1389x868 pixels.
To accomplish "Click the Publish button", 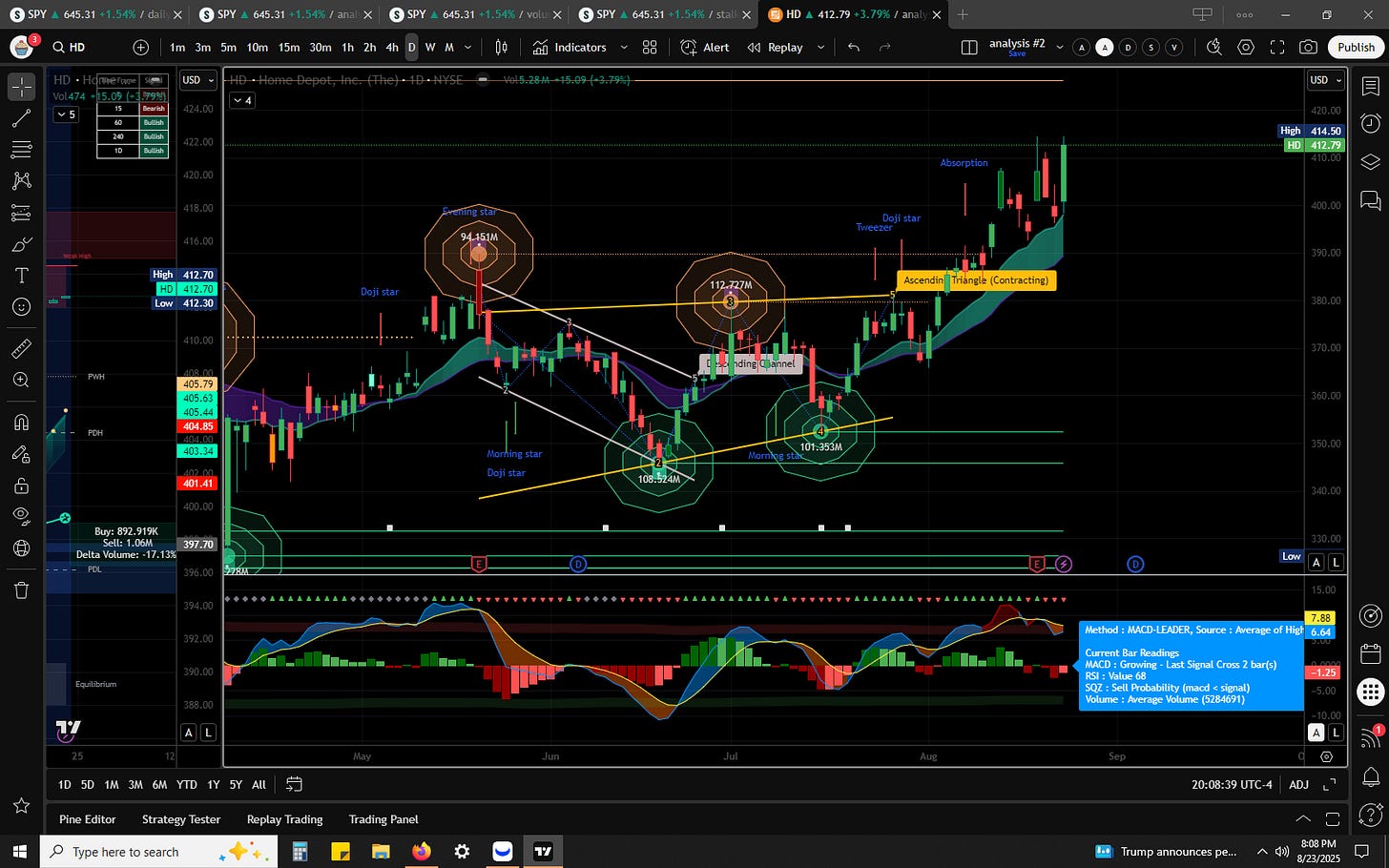I will point(1356,47).
